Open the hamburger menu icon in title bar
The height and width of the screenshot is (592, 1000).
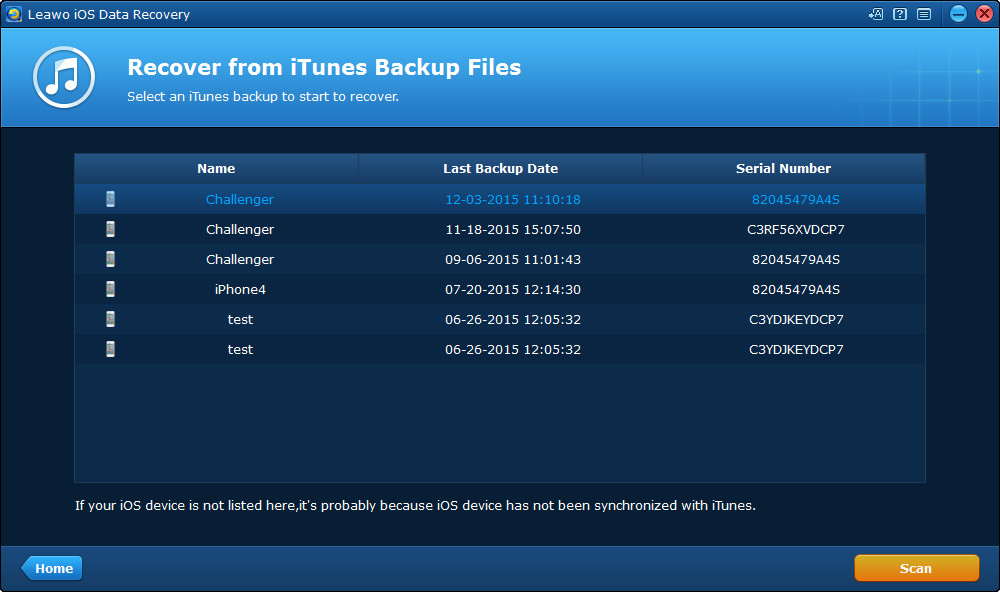(x=923, y=14)
